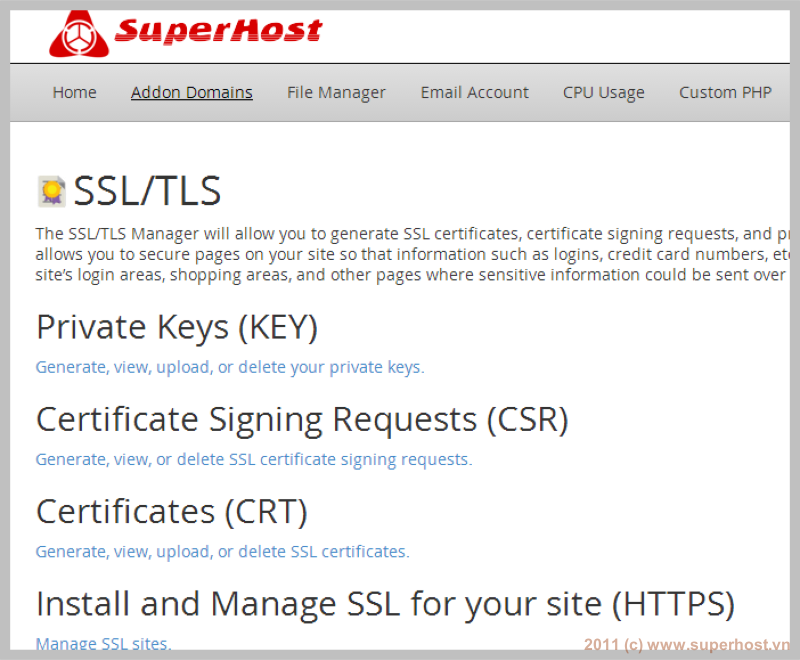The height and width of the screenshot is (660, 800).
Task: Click the Private Keys (KEY) heading
Action: tap(178, 327)
